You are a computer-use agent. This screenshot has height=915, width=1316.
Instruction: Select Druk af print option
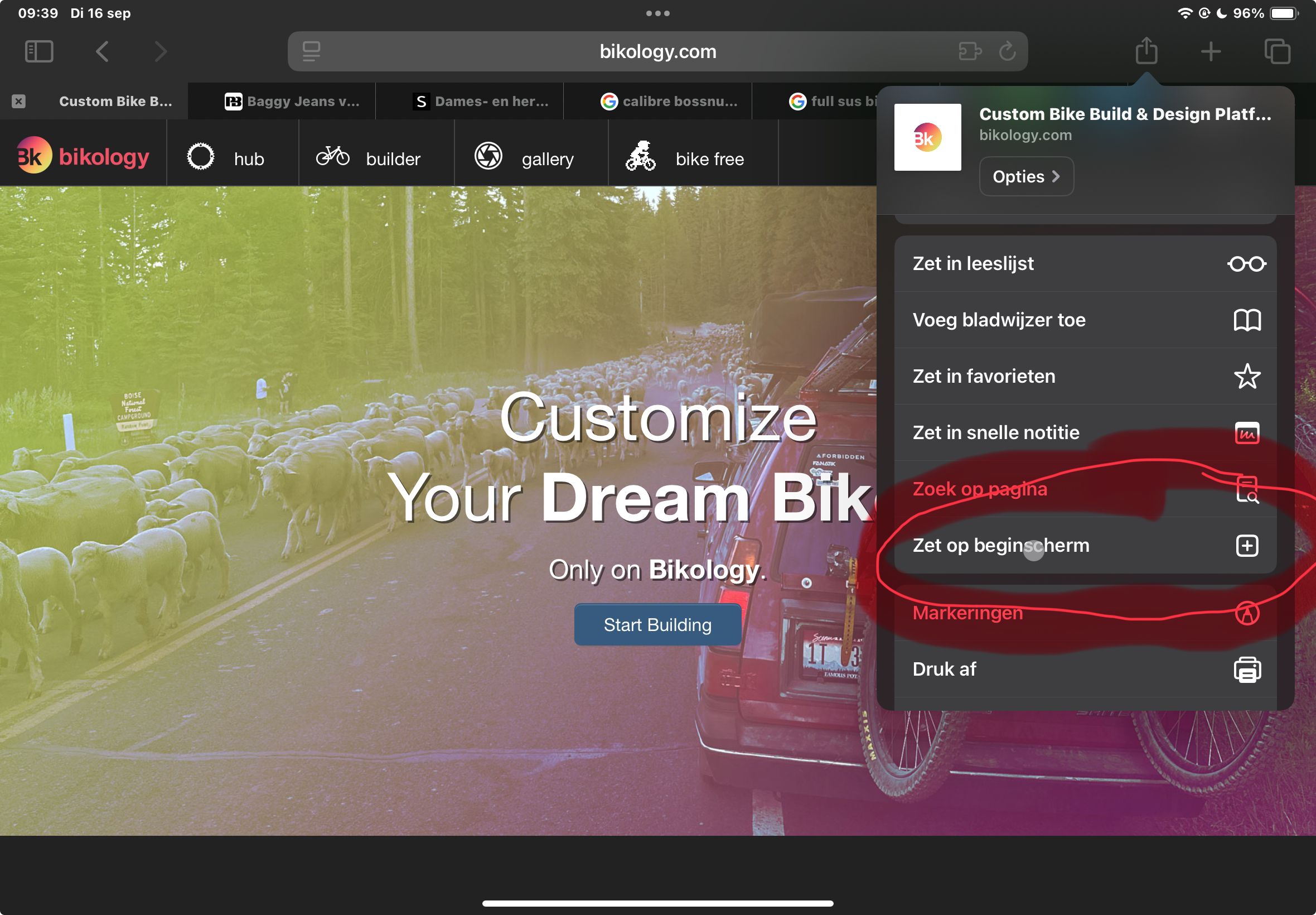tap(1085, 669)
